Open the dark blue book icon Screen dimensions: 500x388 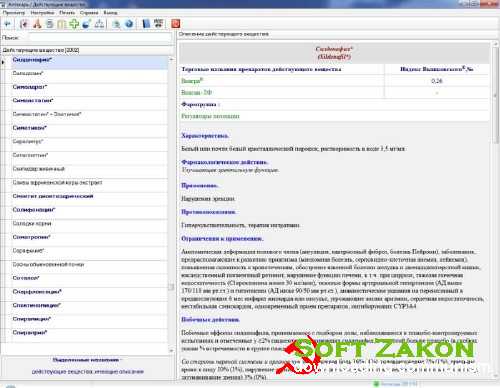coord(146,24)
